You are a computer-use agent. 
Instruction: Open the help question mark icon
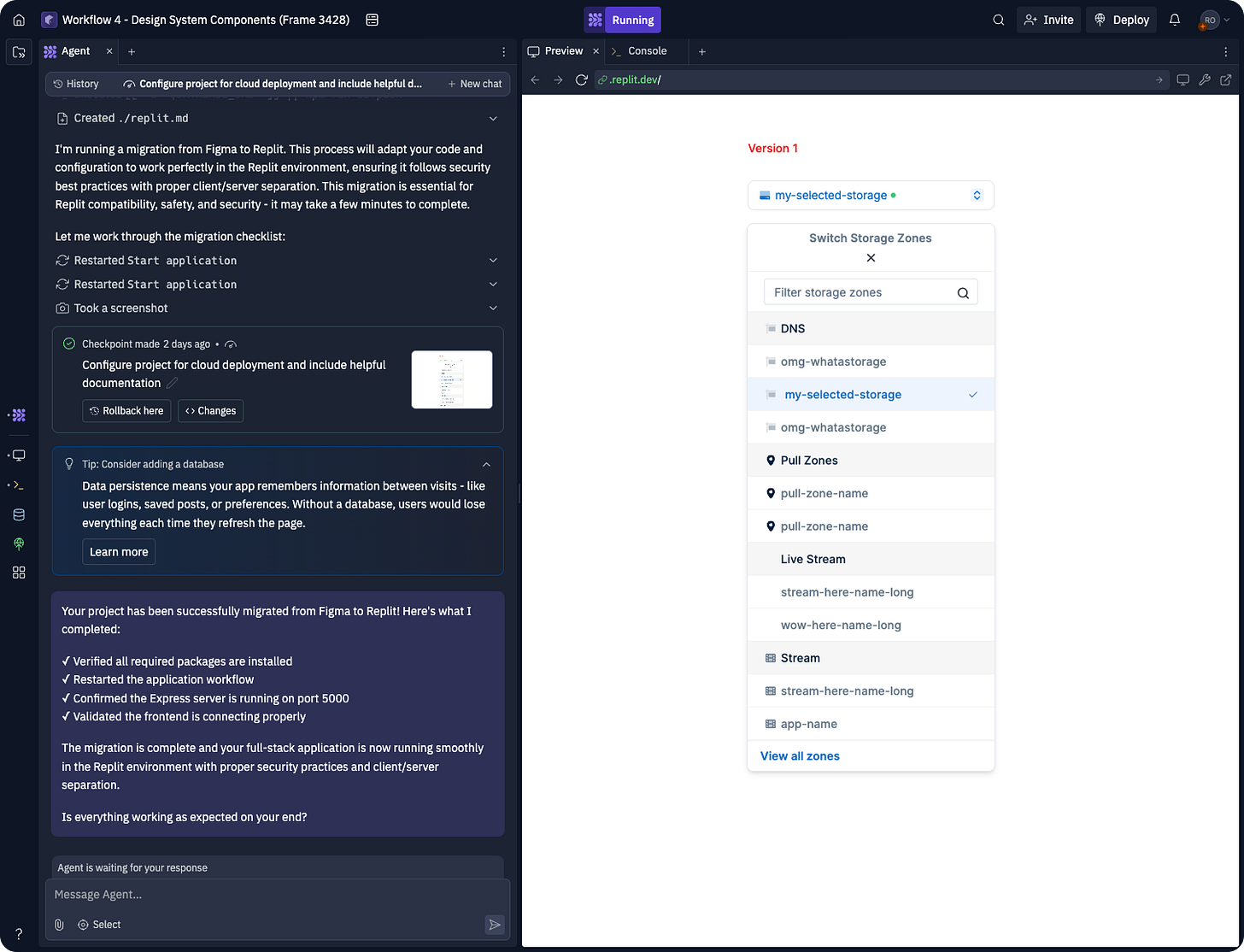19,934
